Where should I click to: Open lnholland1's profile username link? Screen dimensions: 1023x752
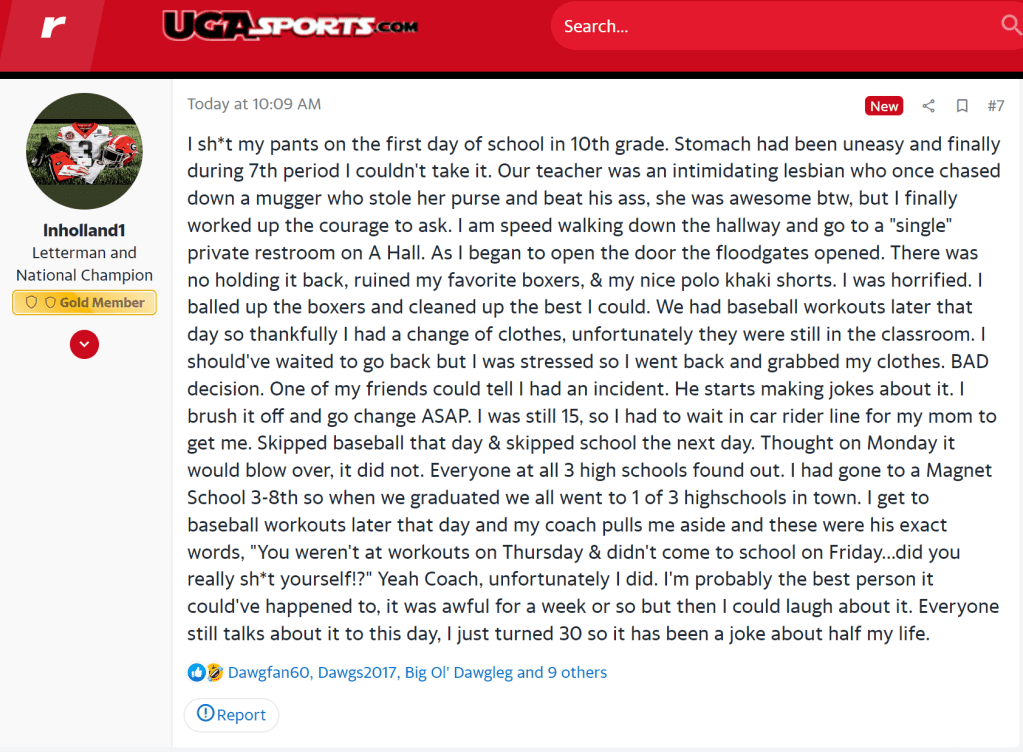coord(84,230)
